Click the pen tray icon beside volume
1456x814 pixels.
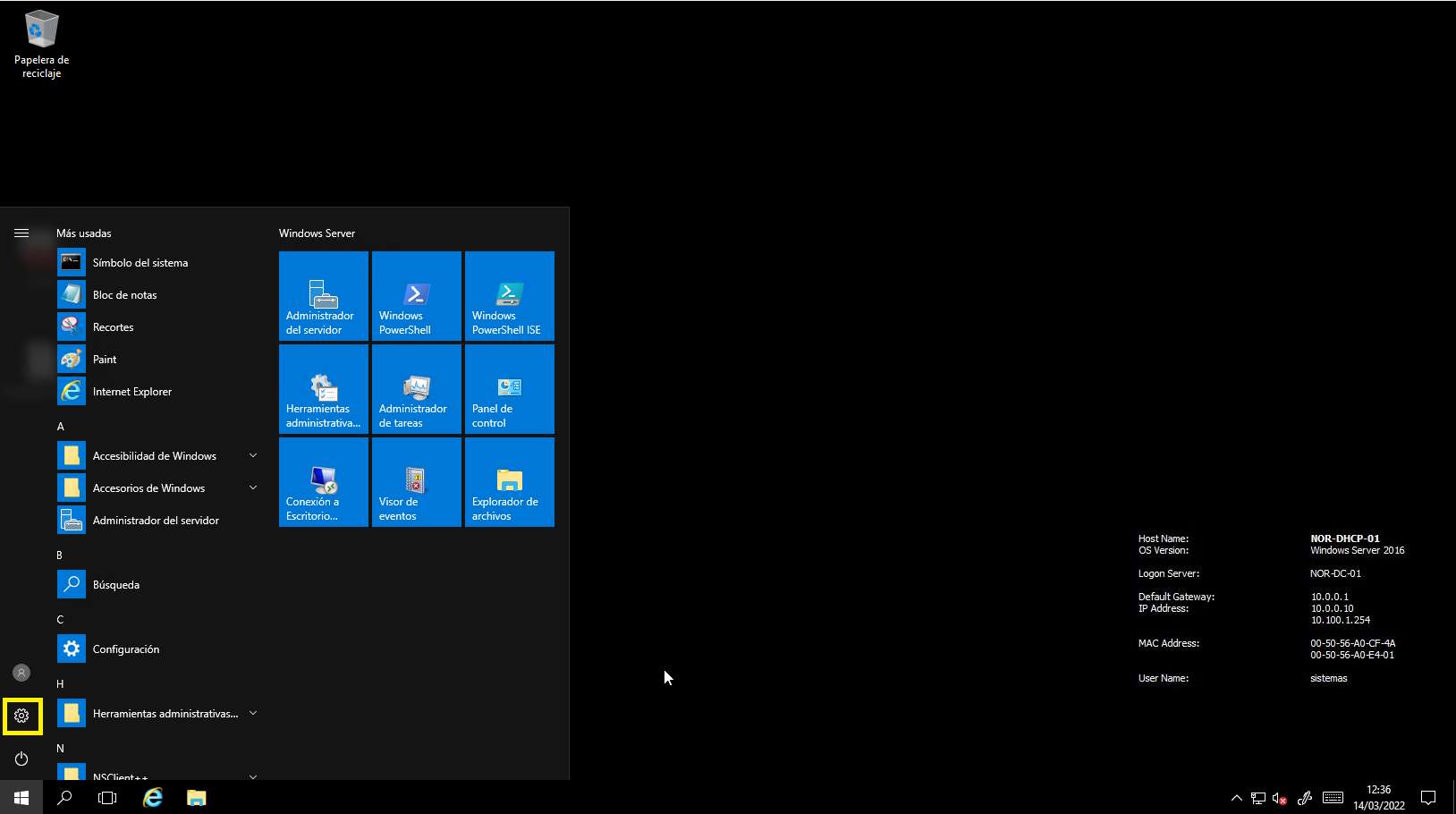click(x=1305, y=798)
